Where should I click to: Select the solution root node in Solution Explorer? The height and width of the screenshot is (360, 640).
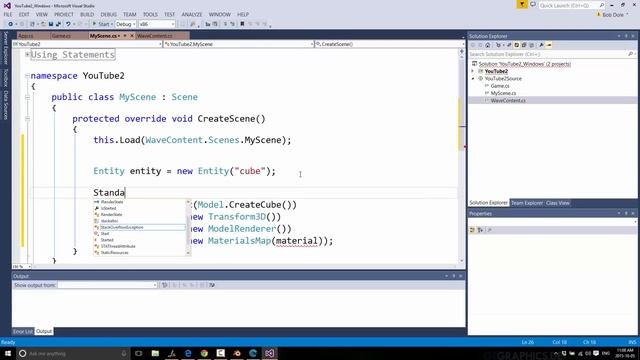(524, 64)
